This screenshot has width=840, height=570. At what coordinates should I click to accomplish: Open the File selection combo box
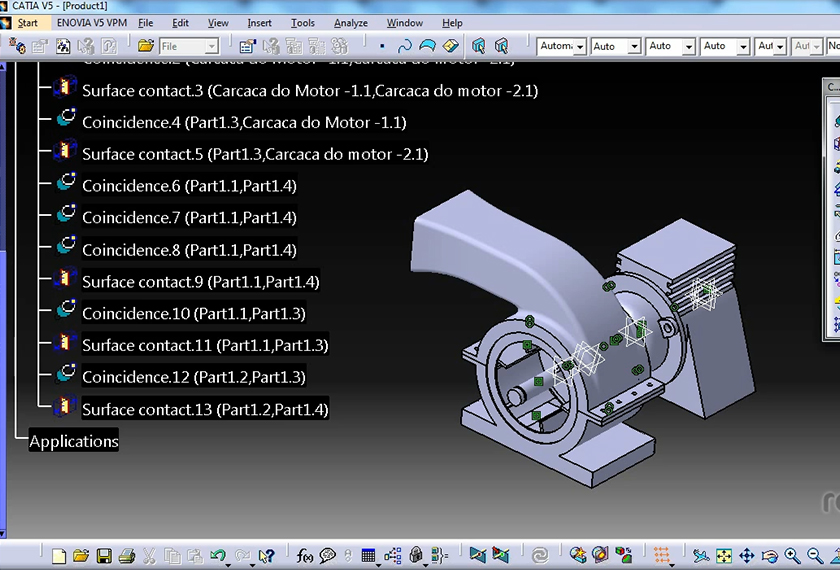tap(188, 46)
